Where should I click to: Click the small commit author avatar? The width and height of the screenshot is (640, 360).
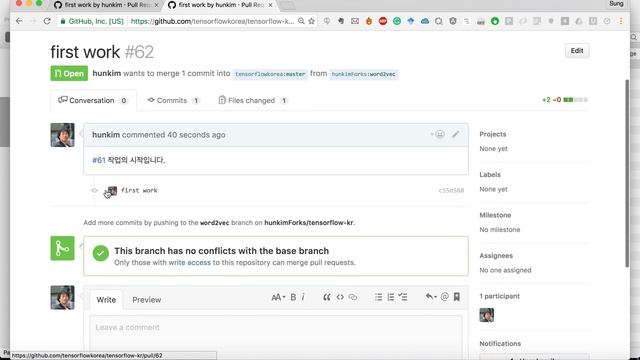(111, 191)
